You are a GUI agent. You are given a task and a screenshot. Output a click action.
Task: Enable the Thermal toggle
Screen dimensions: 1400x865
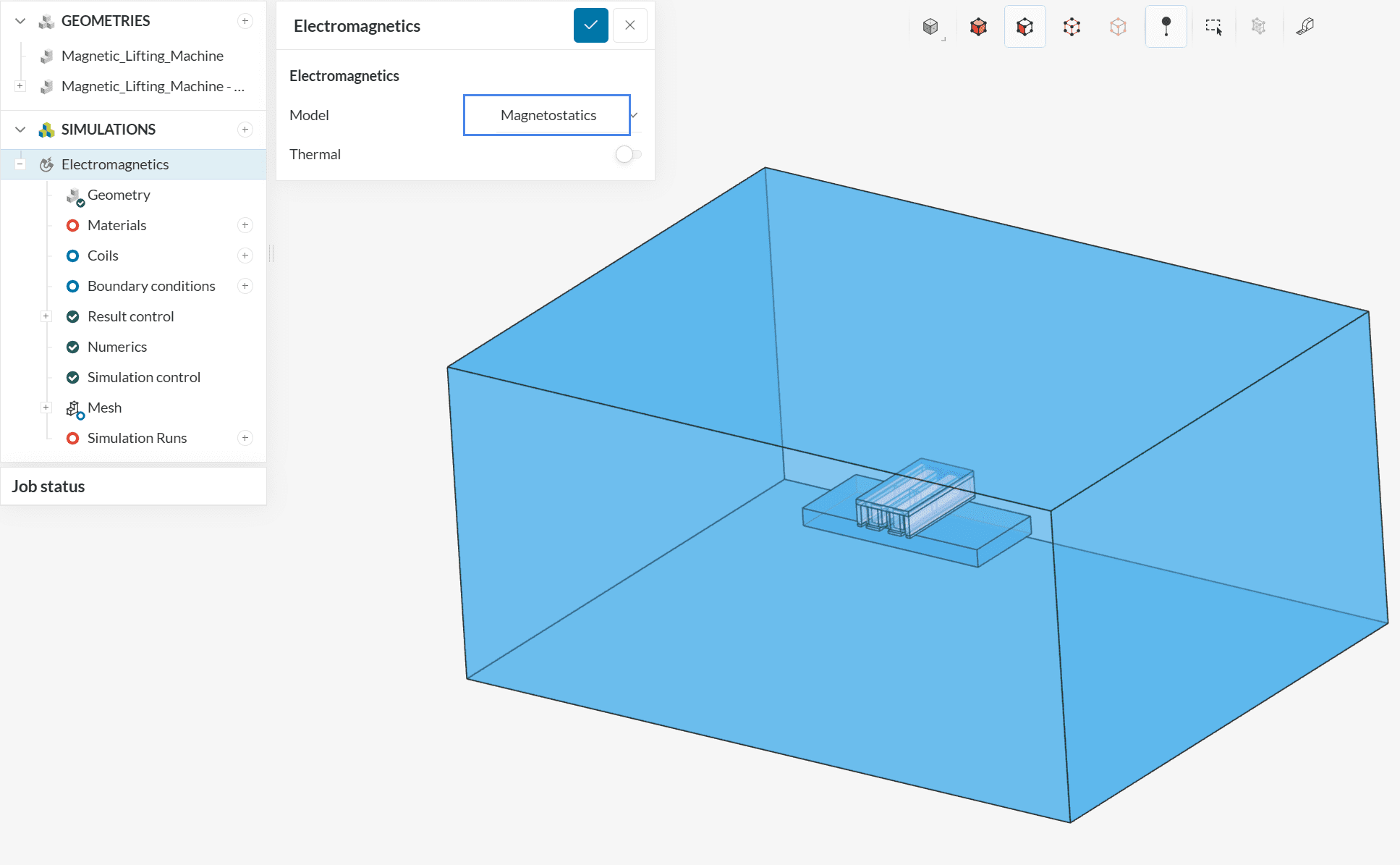(627, 154)
